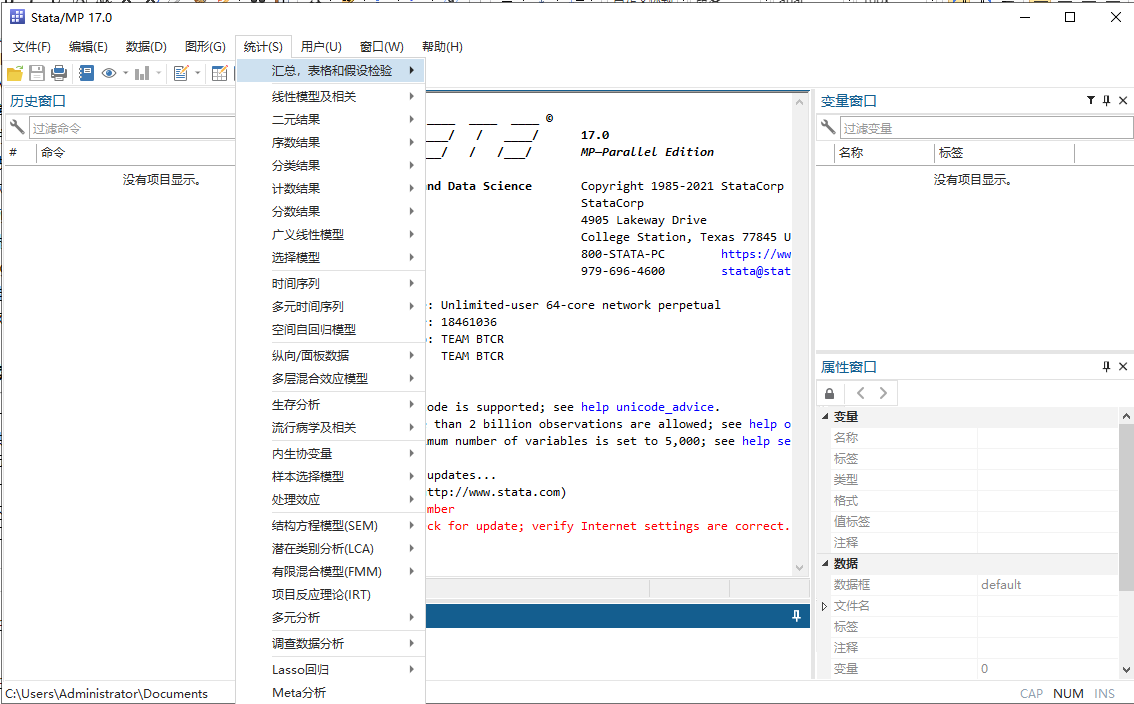1134x704 pixels.
Task: Click the properties panel vertical scrollbar
Action: pos(1125,500)
